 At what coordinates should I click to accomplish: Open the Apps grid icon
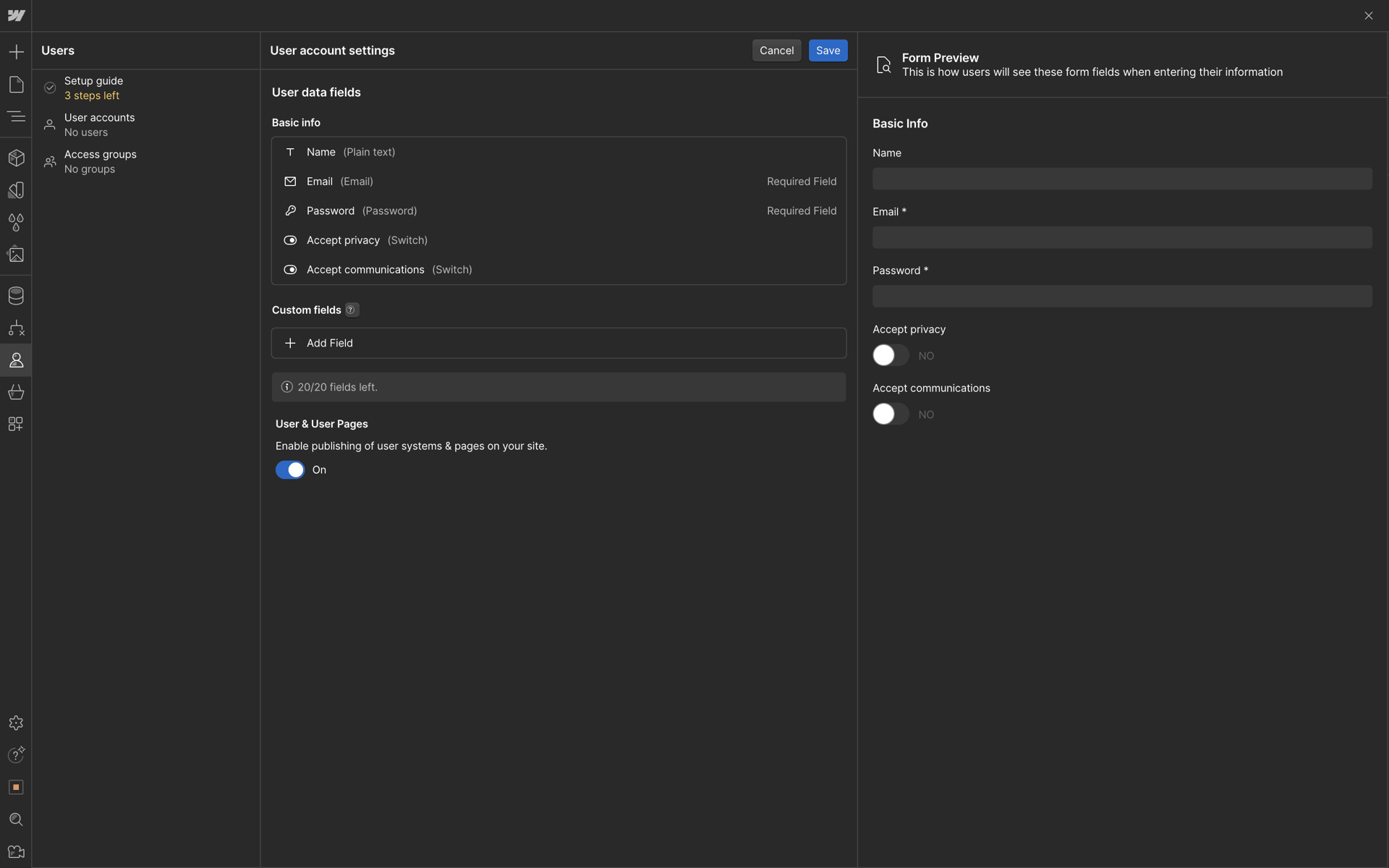coord(16,424)
